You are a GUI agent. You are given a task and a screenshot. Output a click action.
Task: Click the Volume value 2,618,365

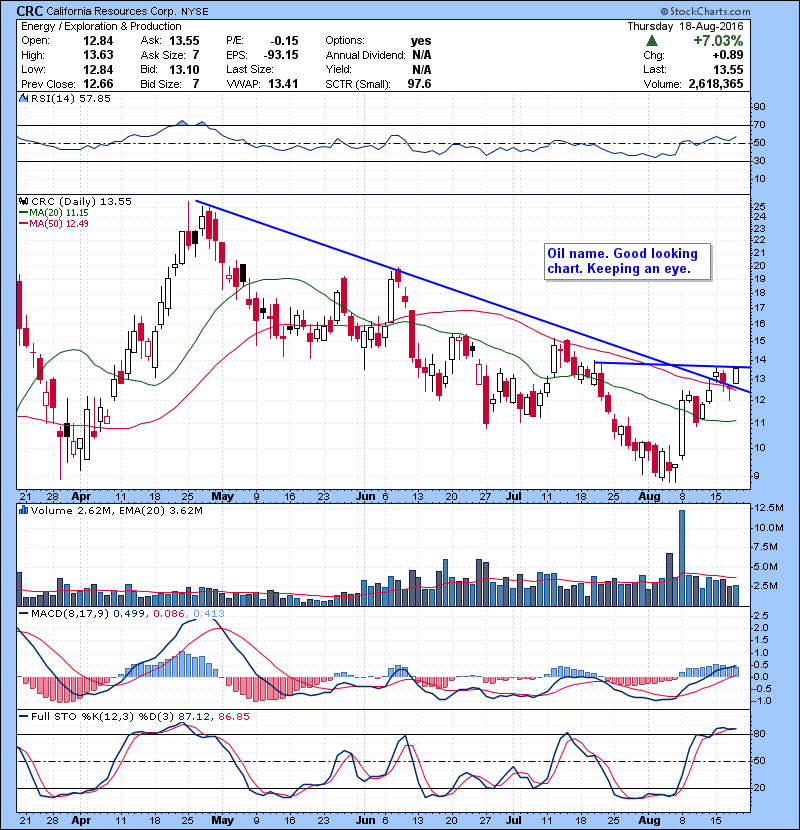click(716, 84)
